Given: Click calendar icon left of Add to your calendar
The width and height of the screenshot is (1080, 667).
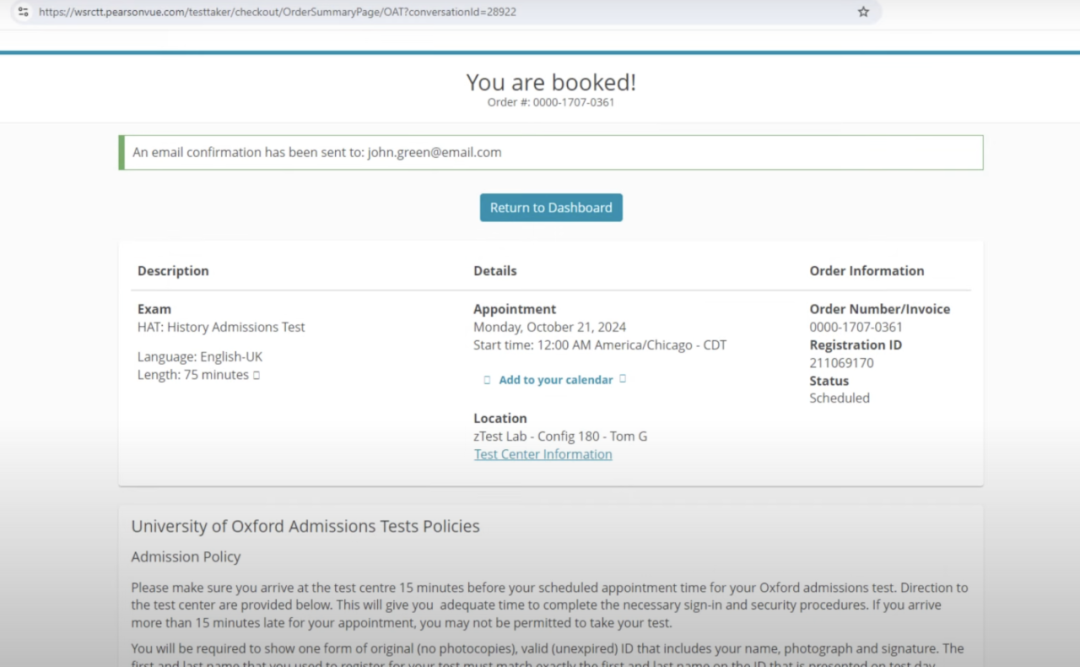Looking at the screenshot, I should point(487,380).
